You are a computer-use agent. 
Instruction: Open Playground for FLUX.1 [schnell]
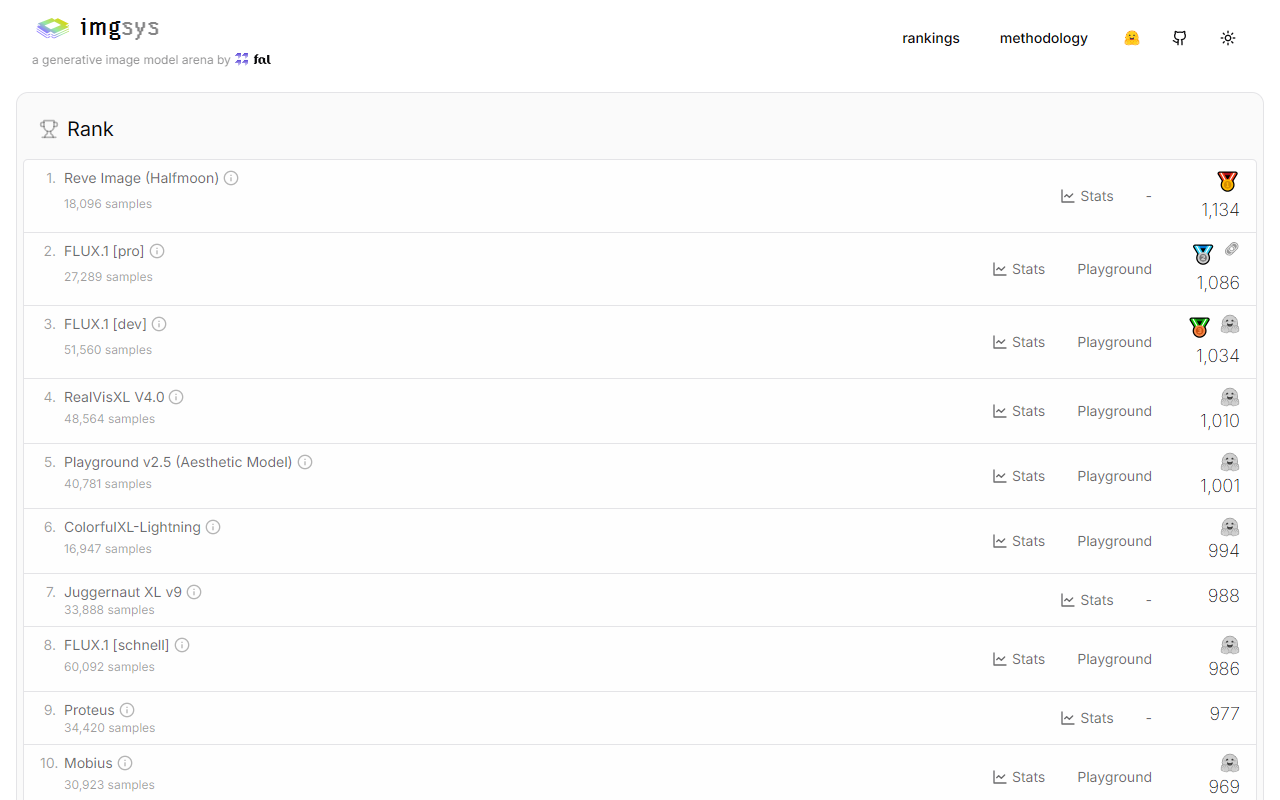click(1114, 659)
